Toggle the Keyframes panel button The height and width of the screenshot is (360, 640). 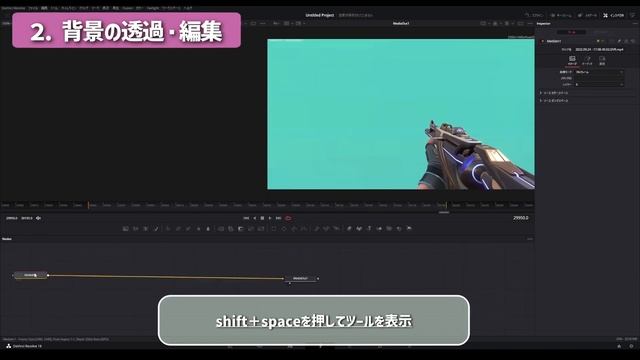(561, 15)
